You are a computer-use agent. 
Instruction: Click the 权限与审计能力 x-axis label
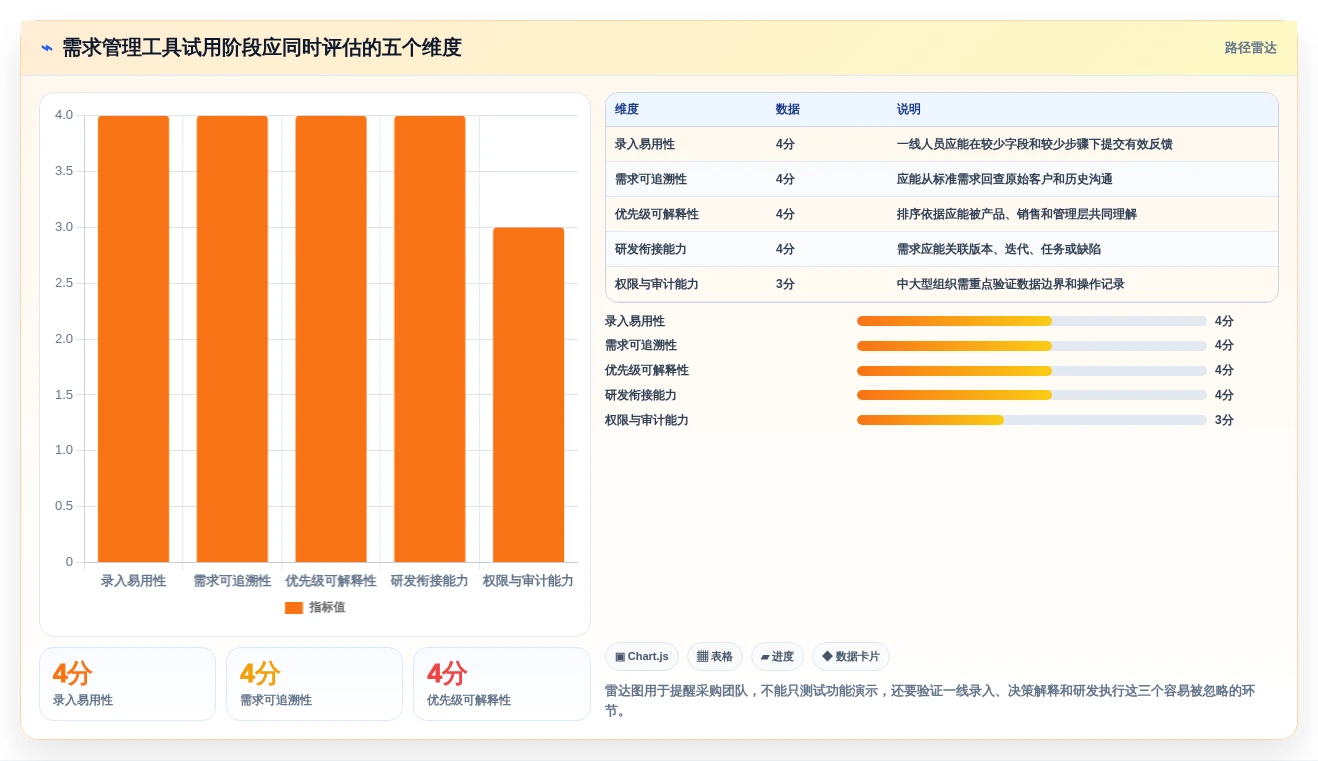pyautogui.click(x=528, y=581)
